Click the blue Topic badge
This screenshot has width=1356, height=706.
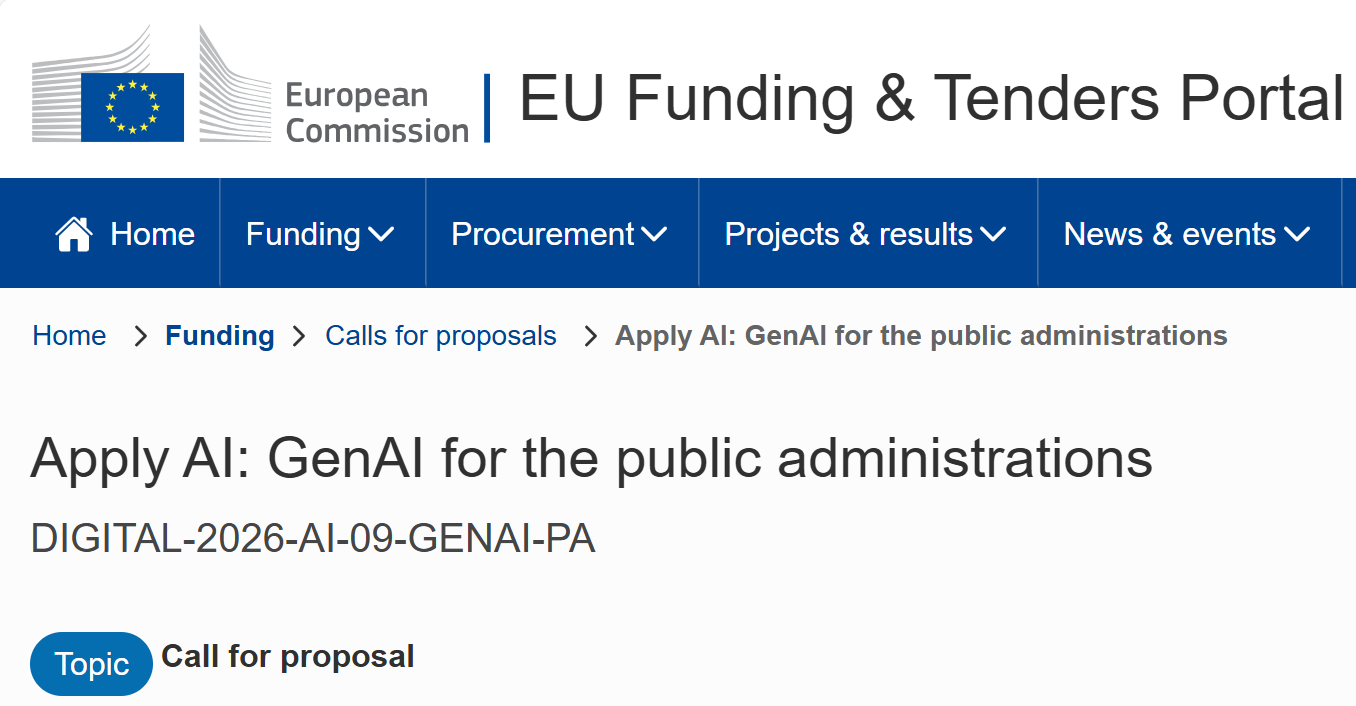91,663
